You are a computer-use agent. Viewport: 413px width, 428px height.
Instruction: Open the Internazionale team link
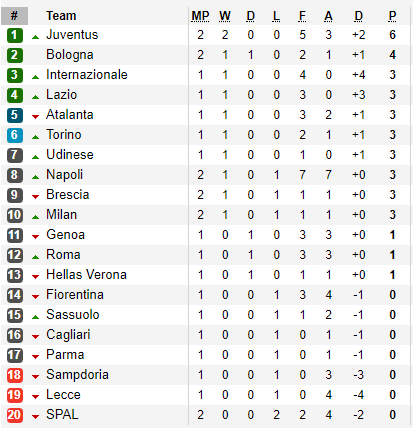tap(87, 75)
